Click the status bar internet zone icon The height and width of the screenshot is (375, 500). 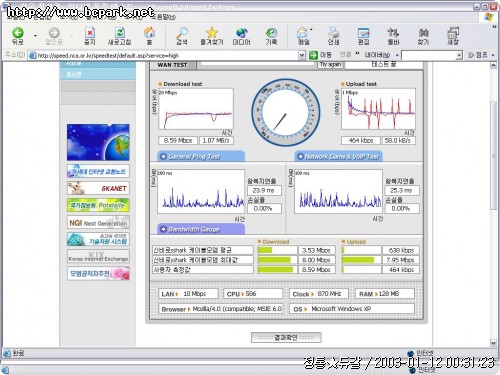click(x=410, y=353)
